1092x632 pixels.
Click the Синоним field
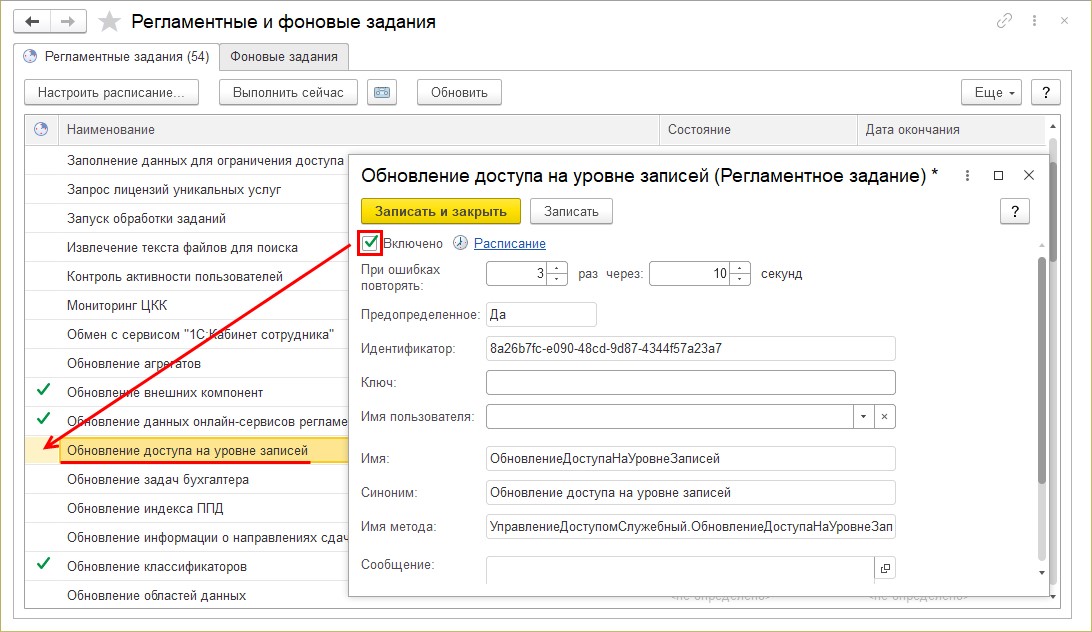[x=690, y=493]
